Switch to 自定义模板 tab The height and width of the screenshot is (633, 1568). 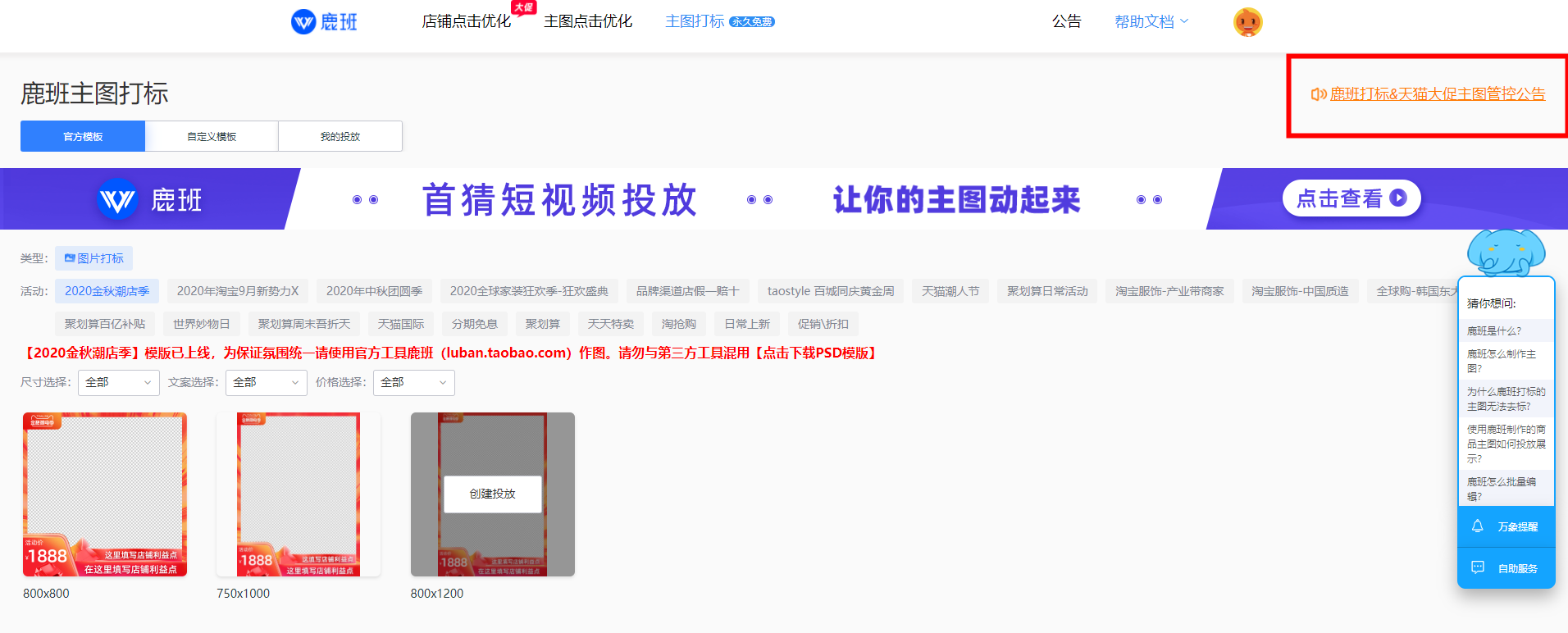pyautogui.click(x=212, y=136)
